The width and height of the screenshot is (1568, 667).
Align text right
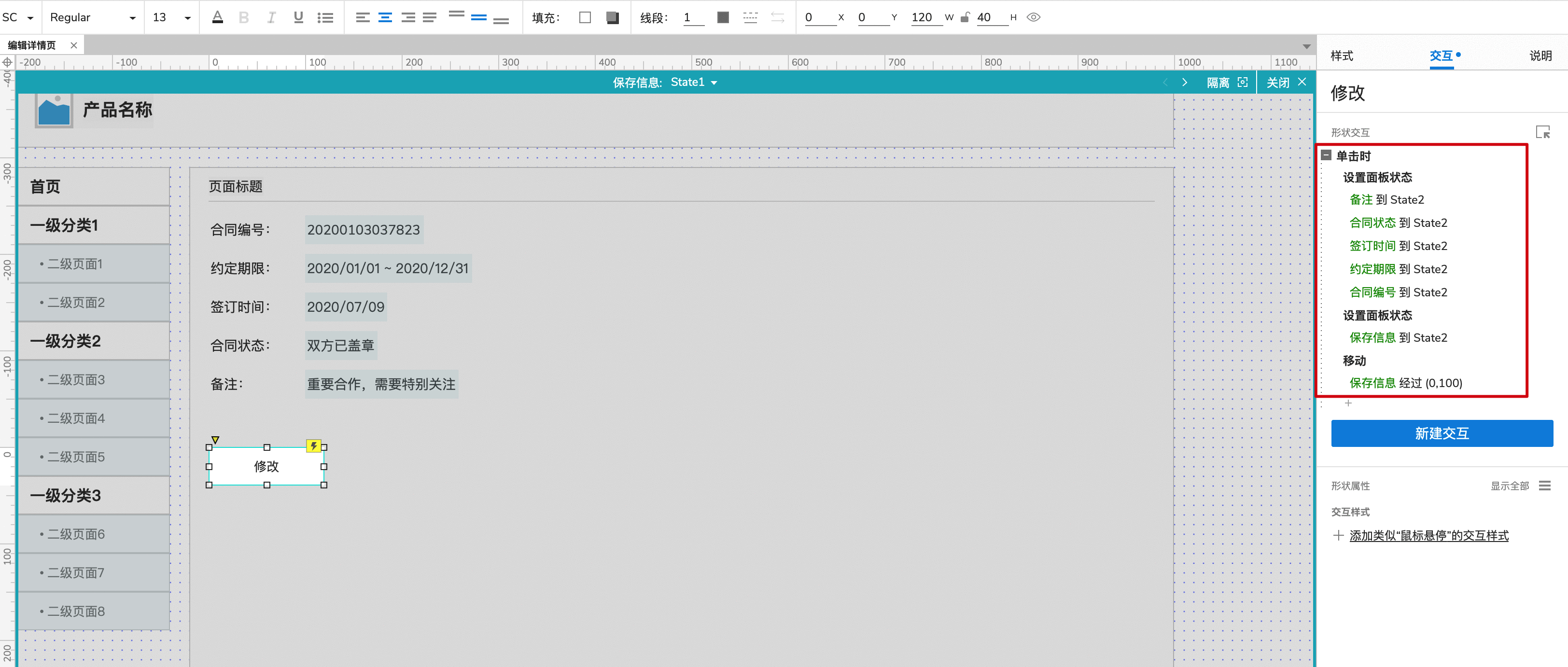point(408,18)
